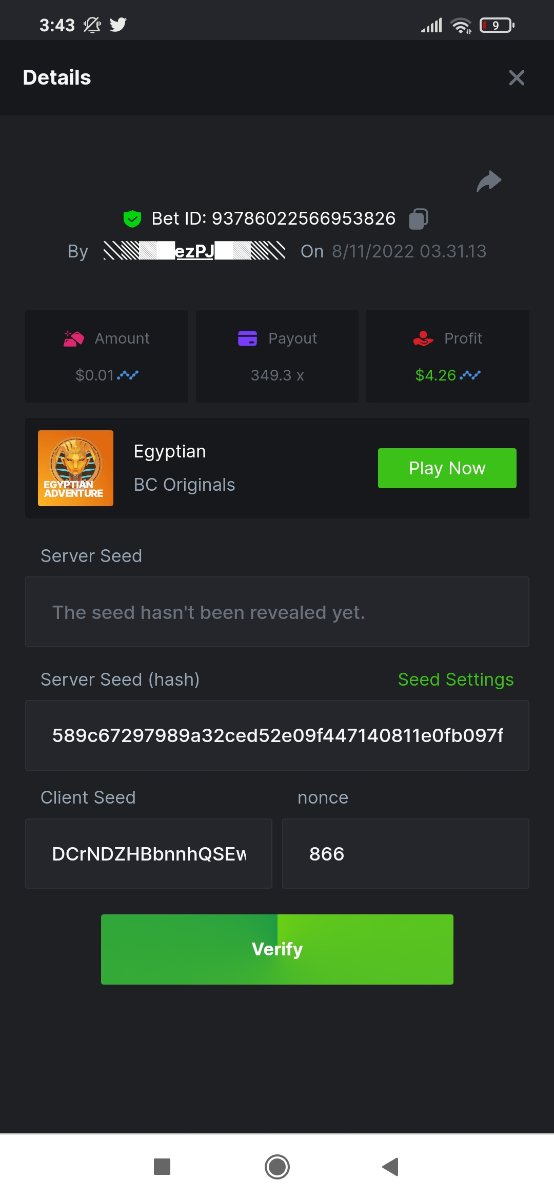Click the green Verify button

click(x=277, y=949)
